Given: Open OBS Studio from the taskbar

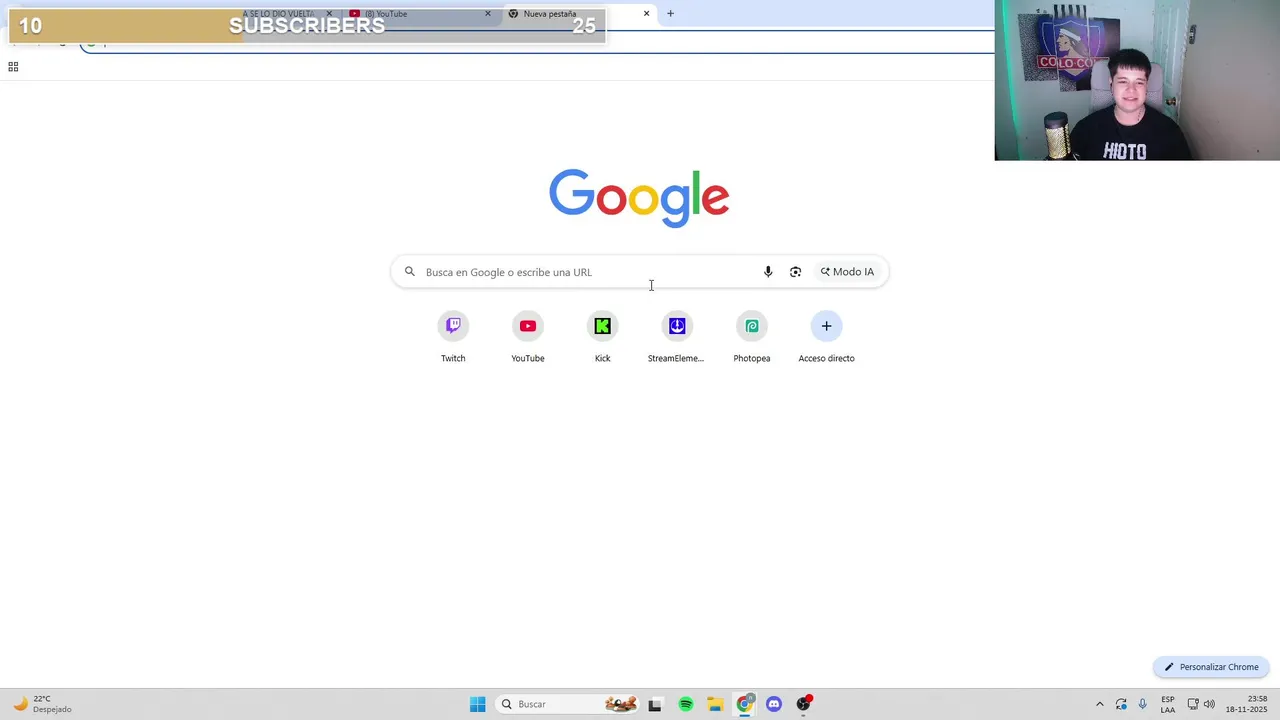Looking at the screenshot, I should 803,704.
